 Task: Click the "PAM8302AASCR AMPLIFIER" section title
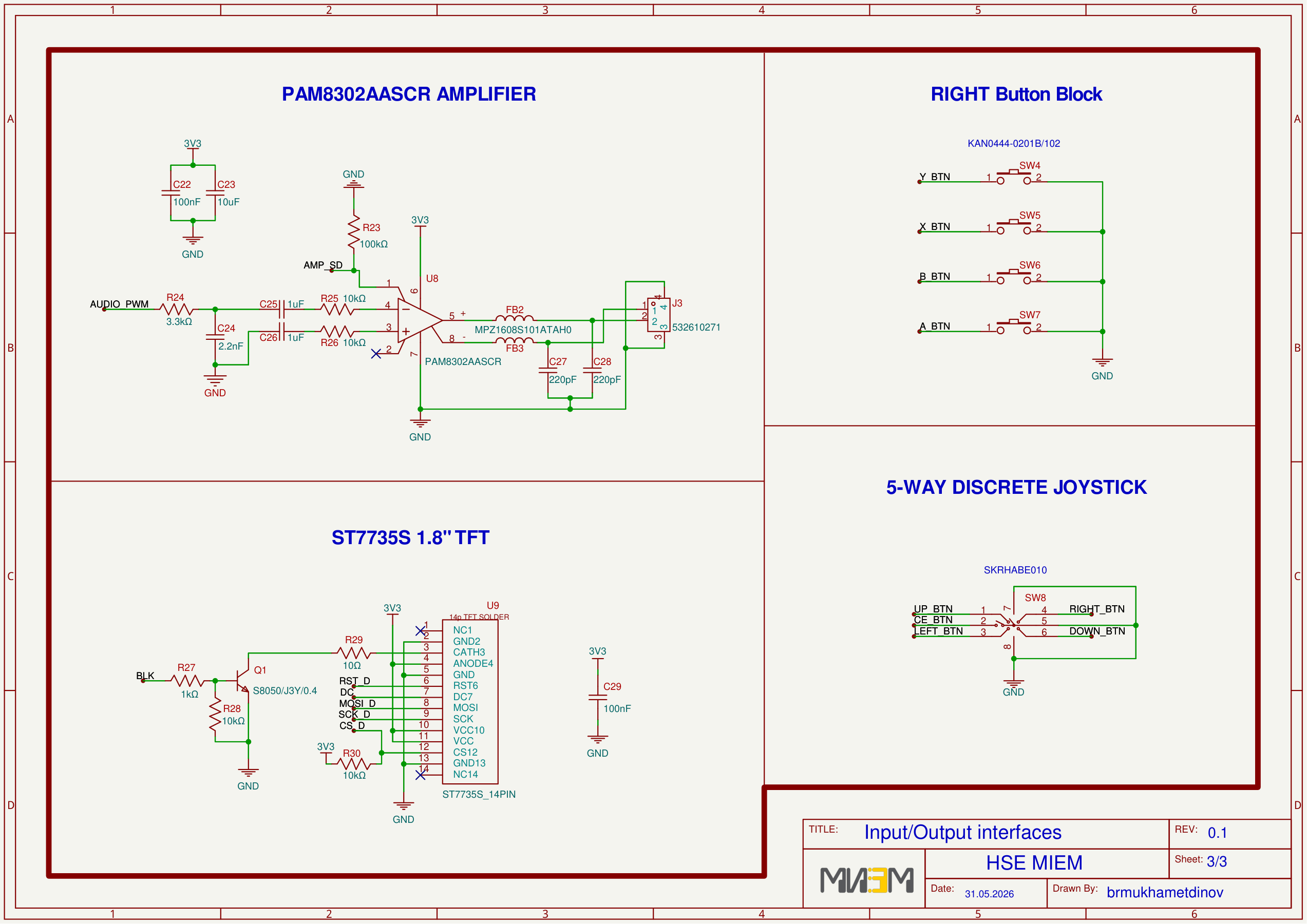409,94
